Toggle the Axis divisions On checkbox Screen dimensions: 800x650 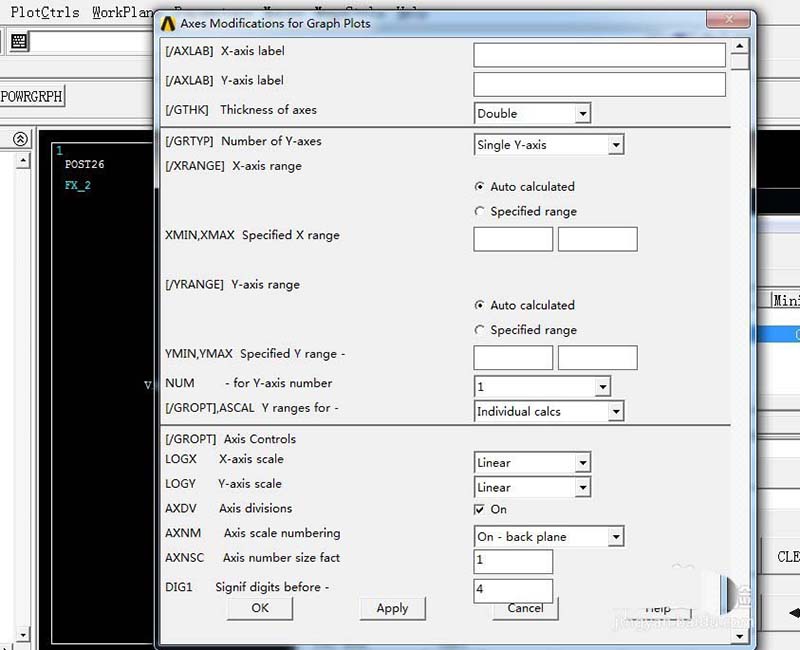tap(479, 509)
